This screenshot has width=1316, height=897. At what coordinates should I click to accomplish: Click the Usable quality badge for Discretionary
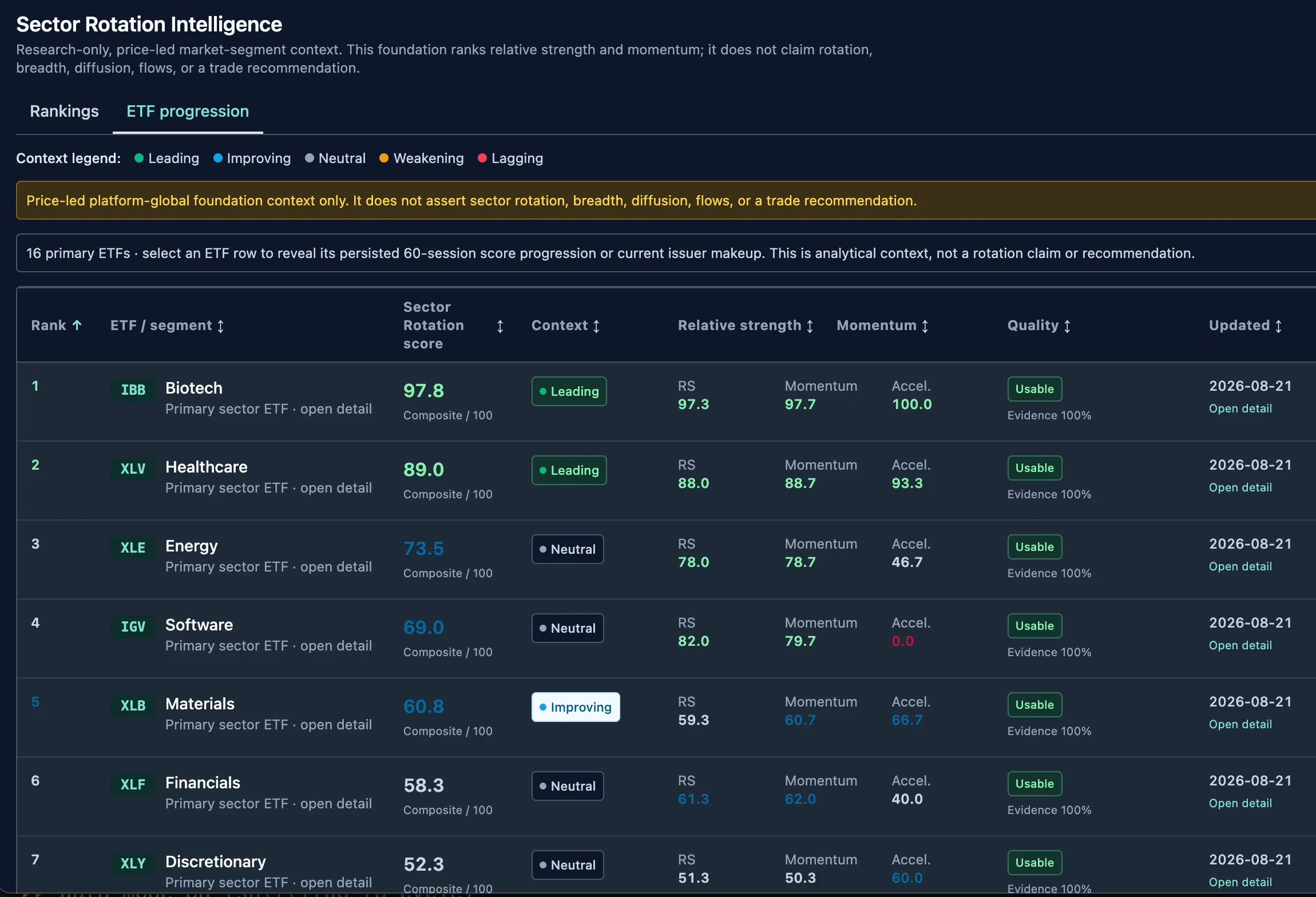pyautogui.click(x=1034, y=863)
